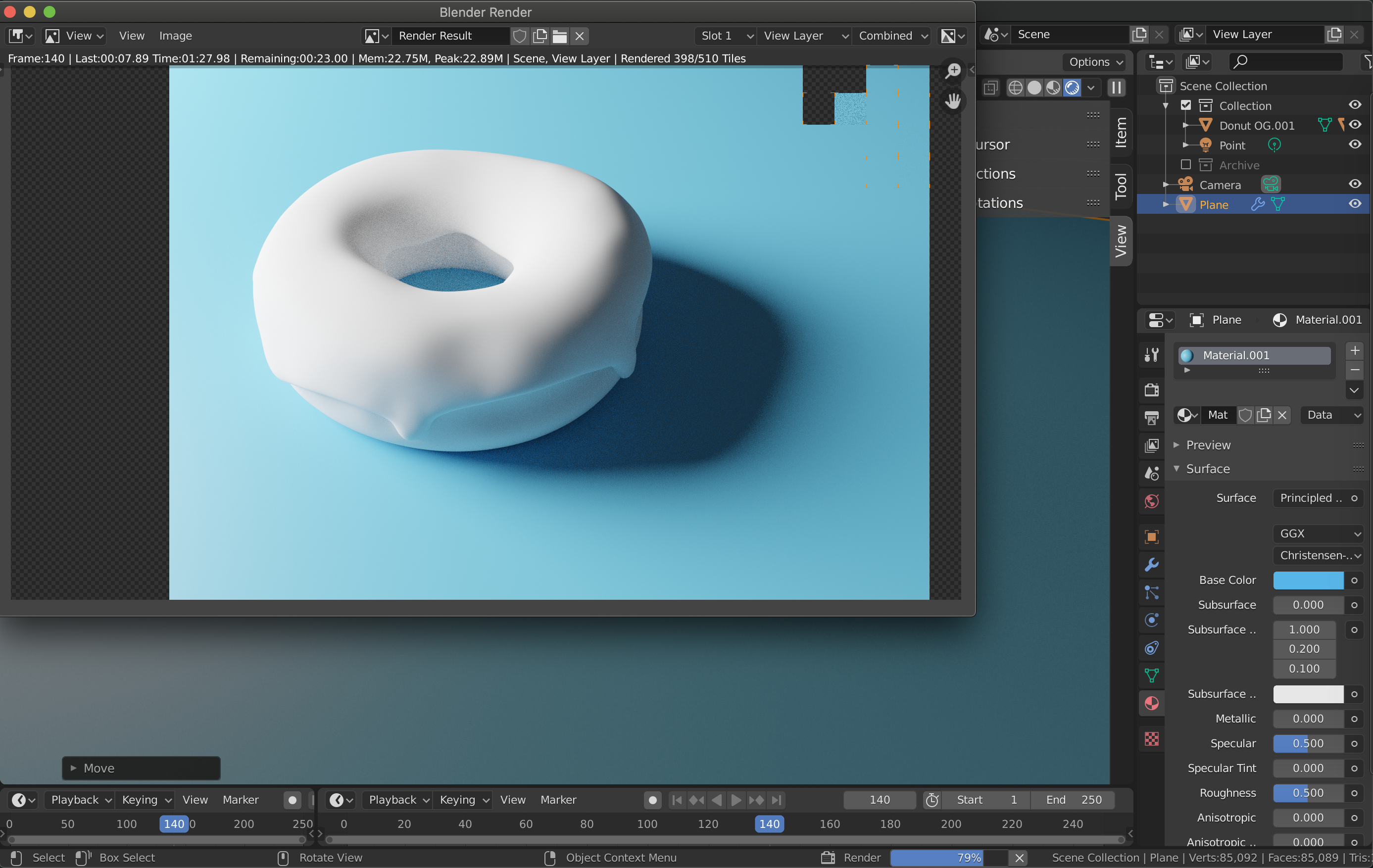Screen dimensions: 1373x868
Task: Open the World properties globe icon
Action: click(x=1151, y=501)
